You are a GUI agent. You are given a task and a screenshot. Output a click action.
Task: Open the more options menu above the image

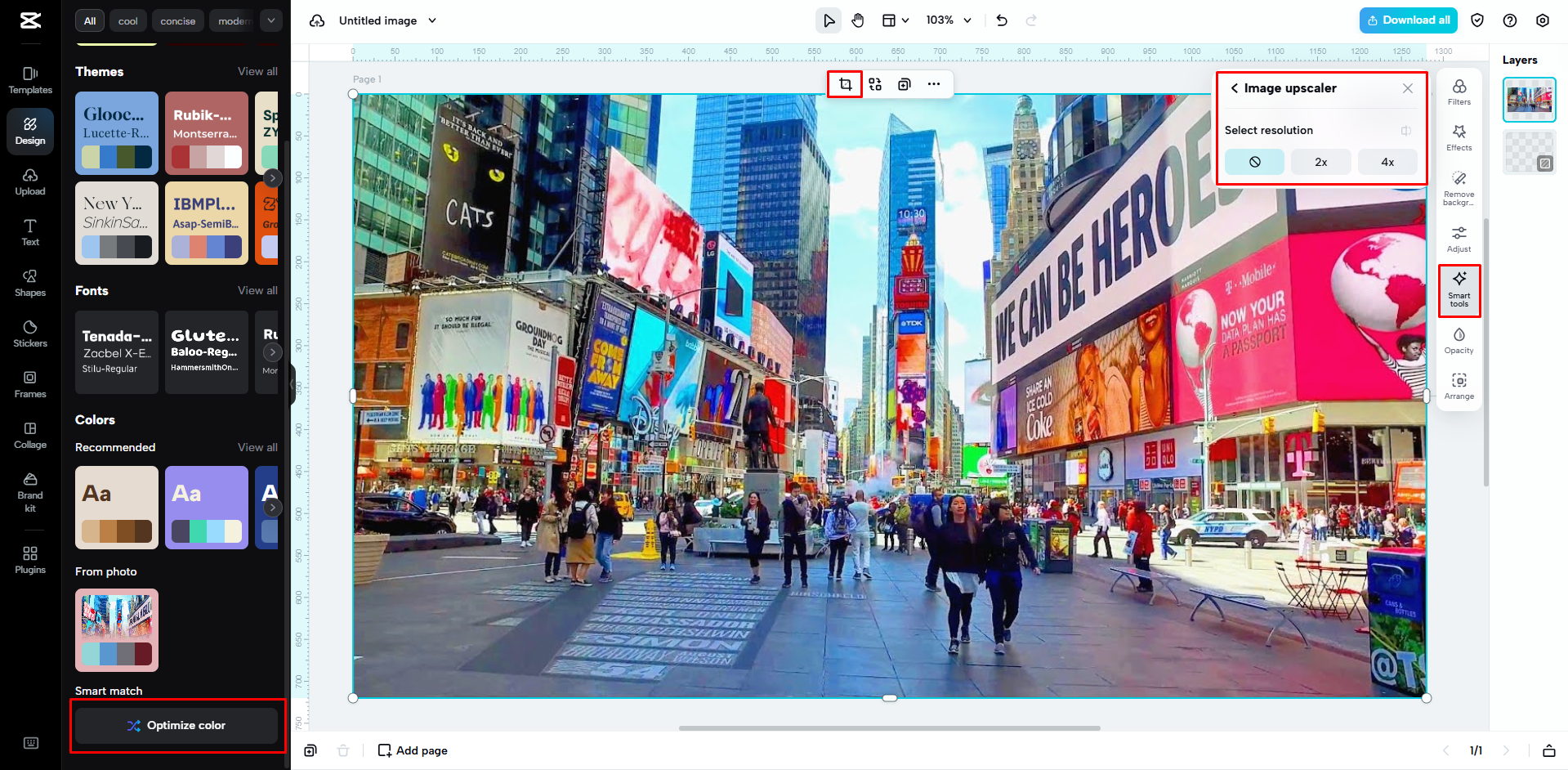pos(934,84)
